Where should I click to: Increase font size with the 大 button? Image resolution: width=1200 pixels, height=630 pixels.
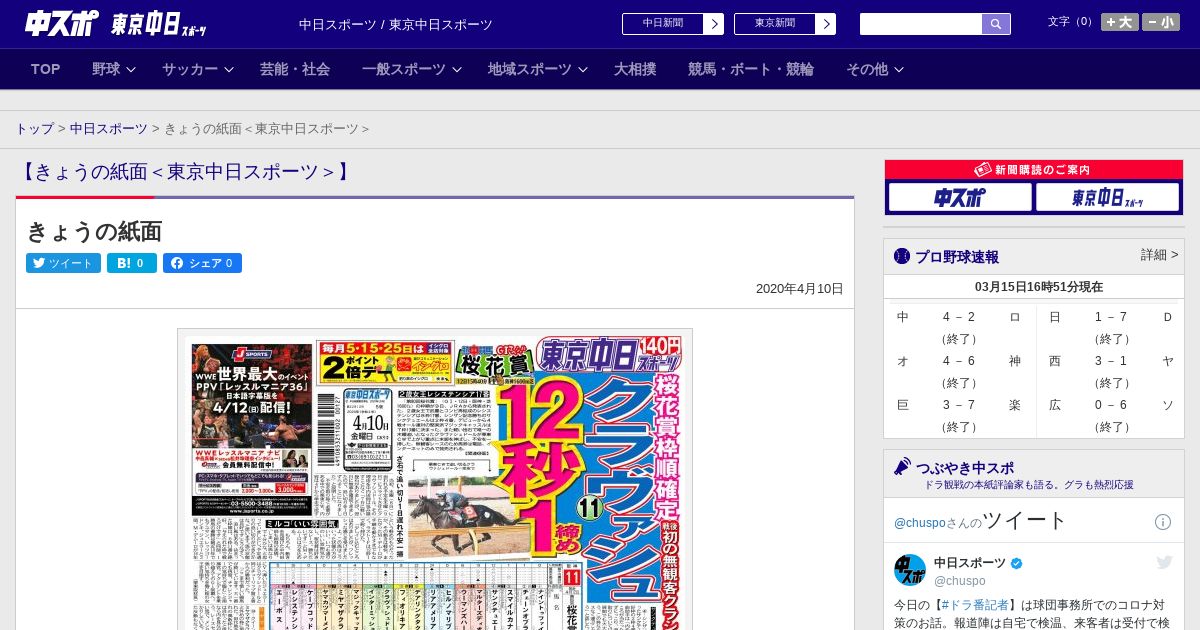click(1120, 22)
